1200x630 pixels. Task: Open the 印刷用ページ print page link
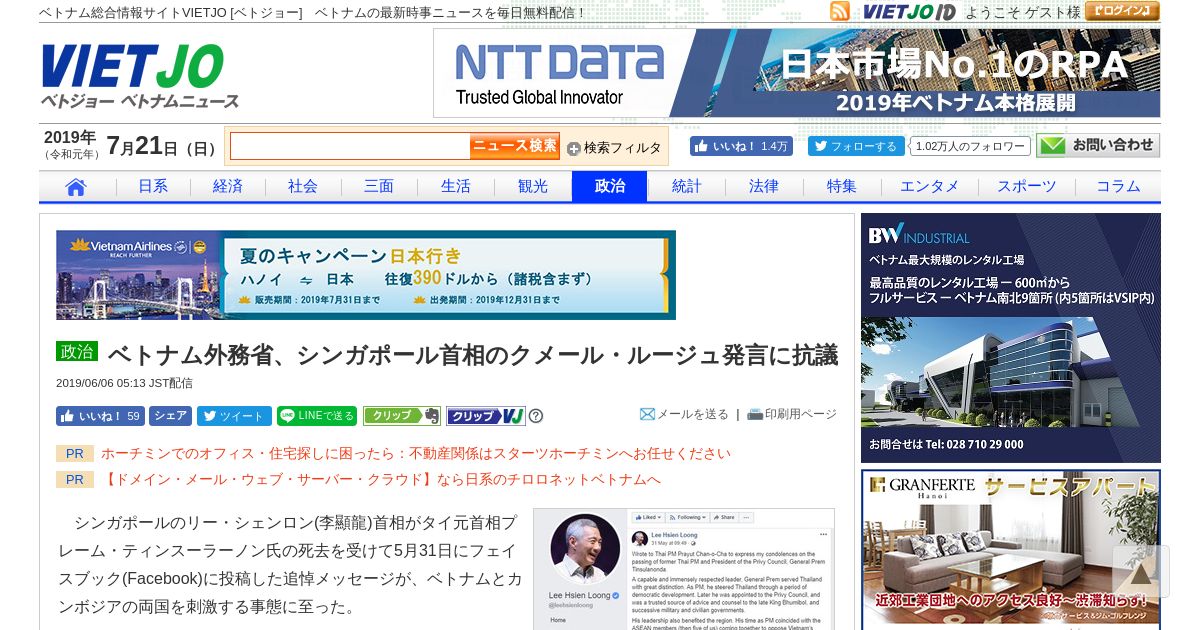point(792,414)
